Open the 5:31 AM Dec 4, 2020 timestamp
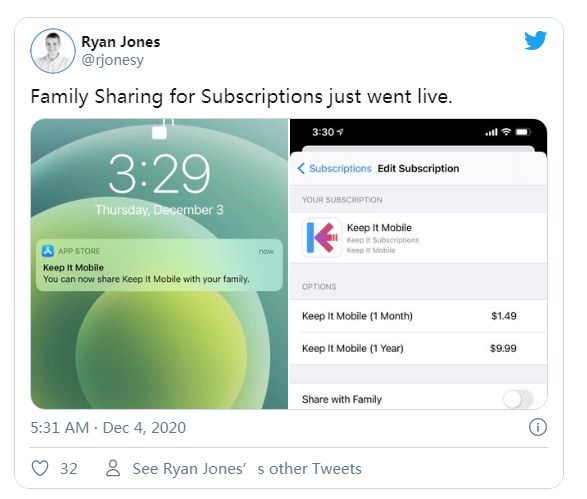The width and height of the screenshot is (587, 499). [x=108, y=428]
